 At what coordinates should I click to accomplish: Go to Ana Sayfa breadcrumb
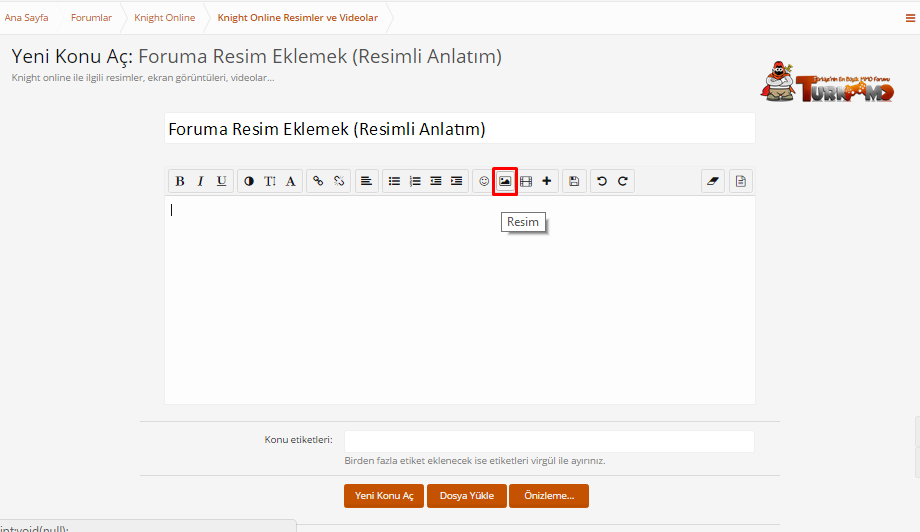tap(26, 18)
